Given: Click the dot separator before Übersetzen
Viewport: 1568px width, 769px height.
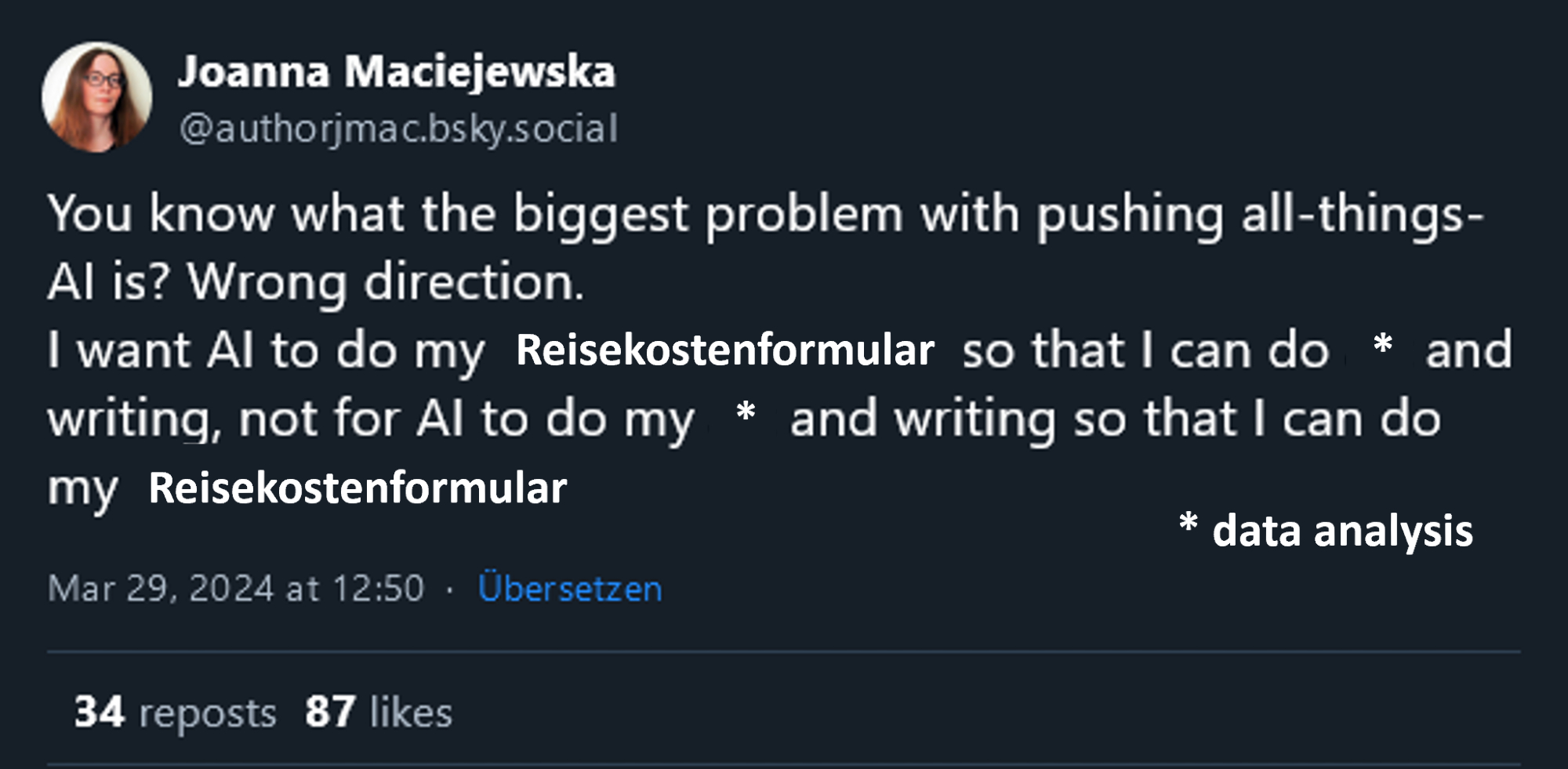Looking at the screenshot, I should click(449, 589).
